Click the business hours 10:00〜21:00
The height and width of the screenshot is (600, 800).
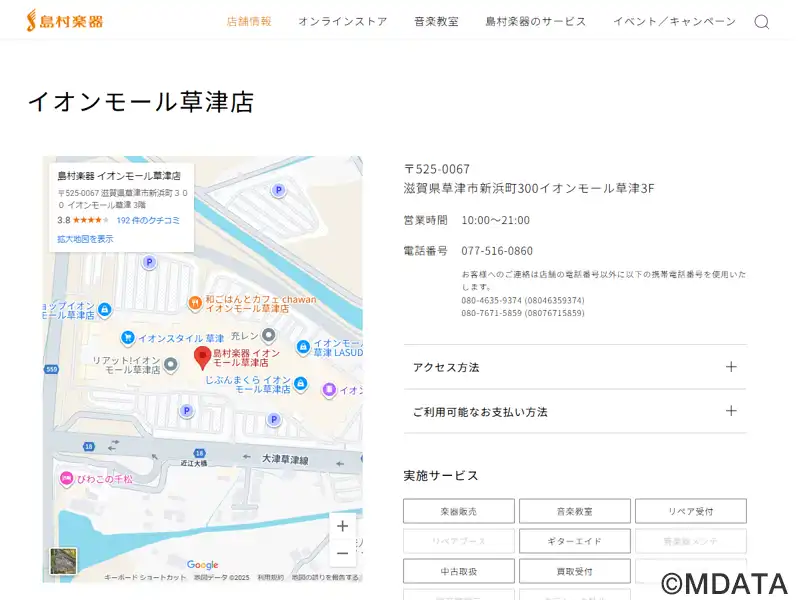495,220
